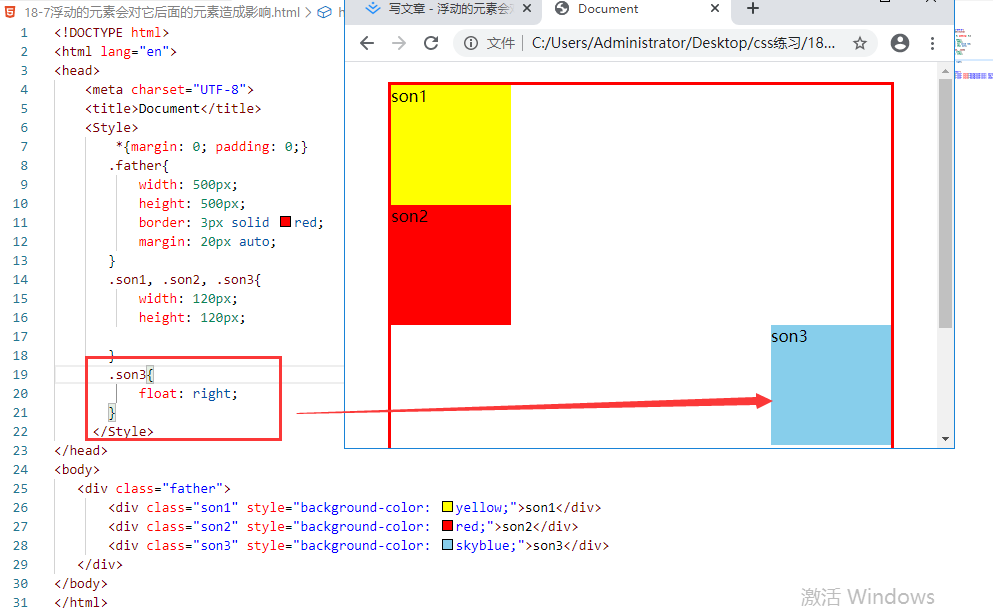Click line number 19 in the gutter
Screen dimensions: 993x611
click(x=20, y=374)
